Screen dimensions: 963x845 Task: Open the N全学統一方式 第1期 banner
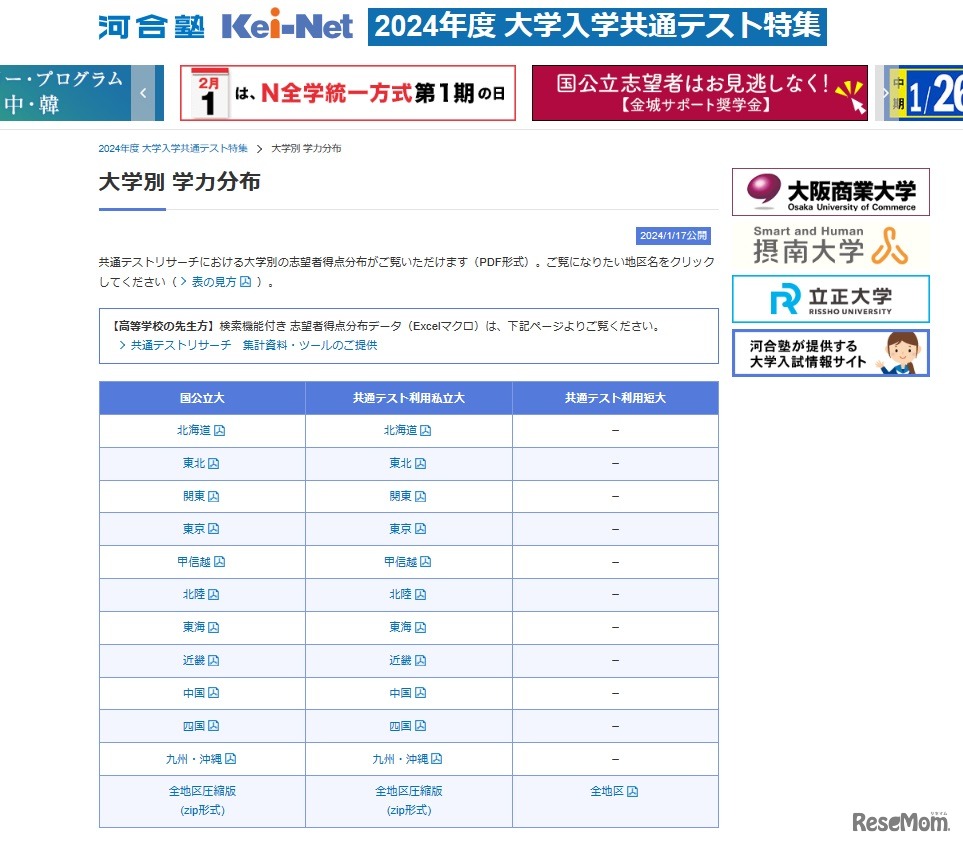(348, 93)
